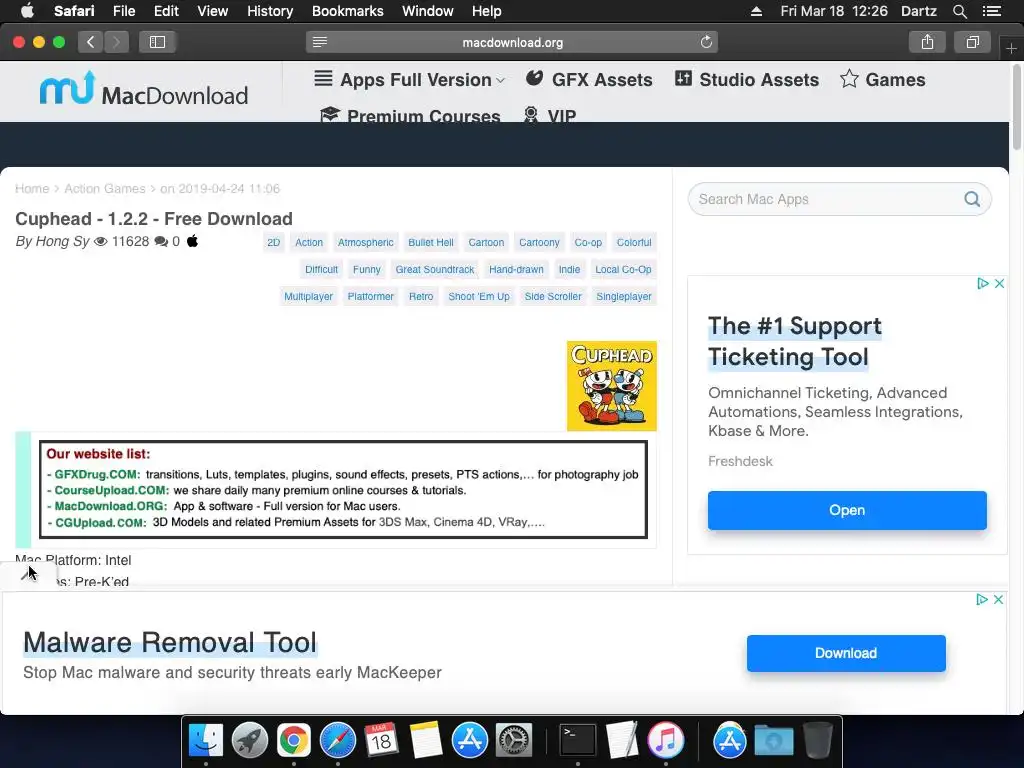Image resolution: width=1024 pixels, height=768 pixels.
Task: Open Terminal from the Dock
Action: tap(578, 741)
